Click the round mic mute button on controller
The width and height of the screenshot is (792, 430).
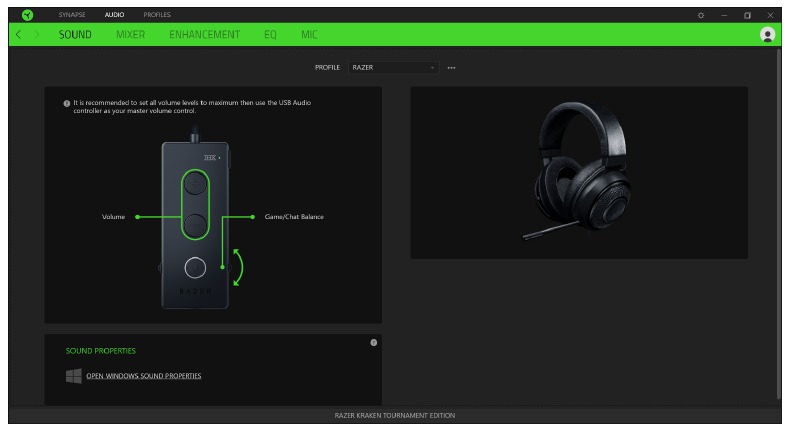coord(195,268)
